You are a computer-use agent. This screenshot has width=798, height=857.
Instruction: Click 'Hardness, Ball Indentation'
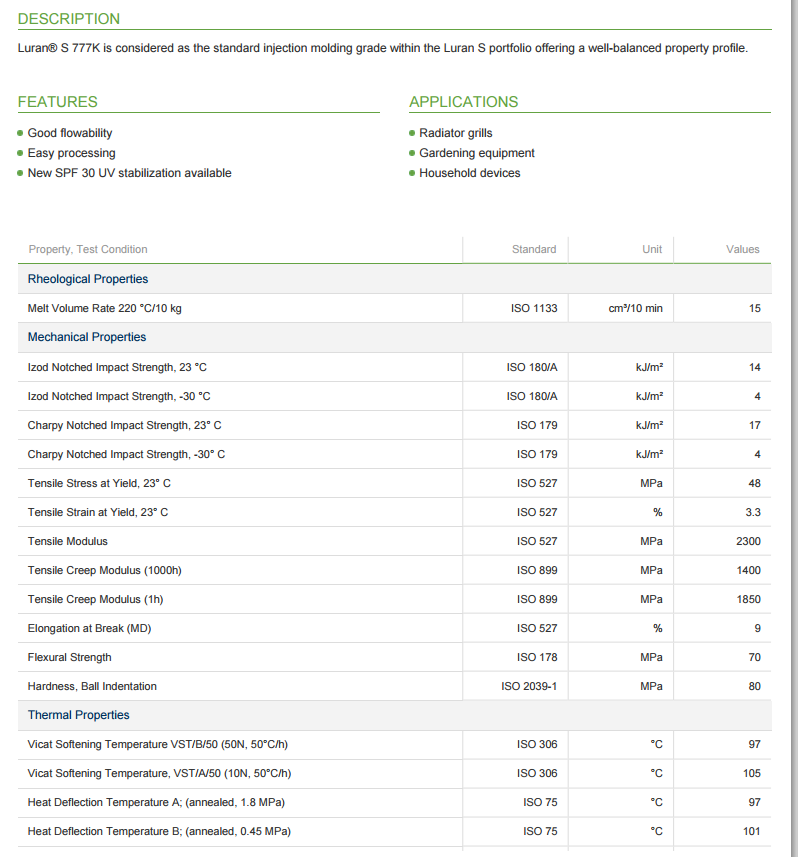92,686
